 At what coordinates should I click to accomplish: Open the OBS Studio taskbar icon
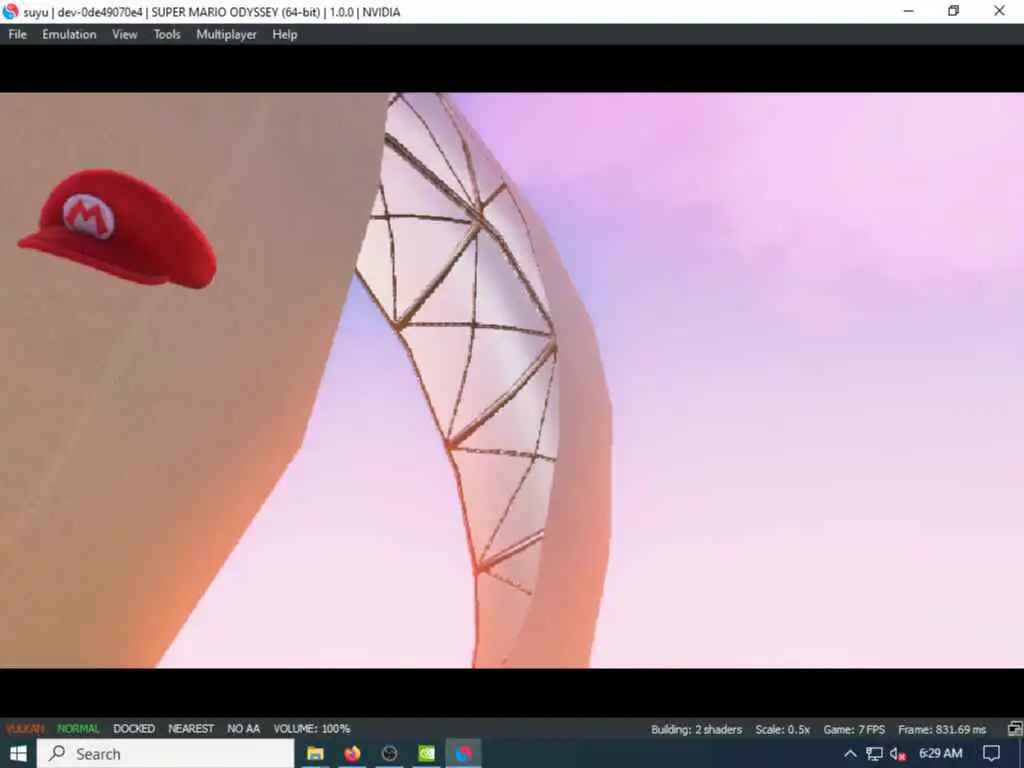tap(390, 754)
